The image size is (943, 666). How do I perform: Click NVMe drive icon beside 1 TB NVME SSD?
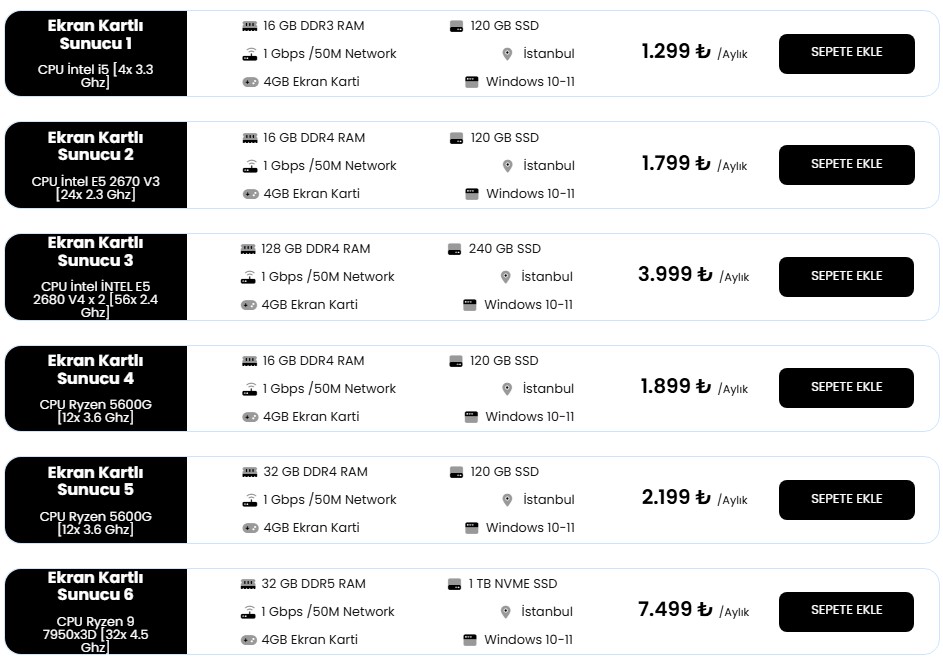coord(454,584)
